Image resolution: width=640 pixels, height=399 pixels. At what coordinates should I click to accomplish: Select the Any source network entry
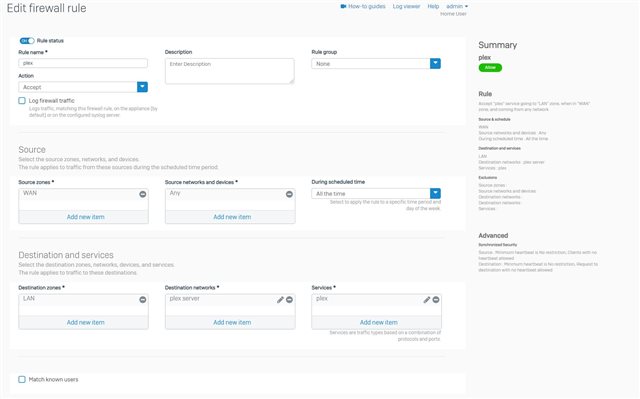pos(175,193)
